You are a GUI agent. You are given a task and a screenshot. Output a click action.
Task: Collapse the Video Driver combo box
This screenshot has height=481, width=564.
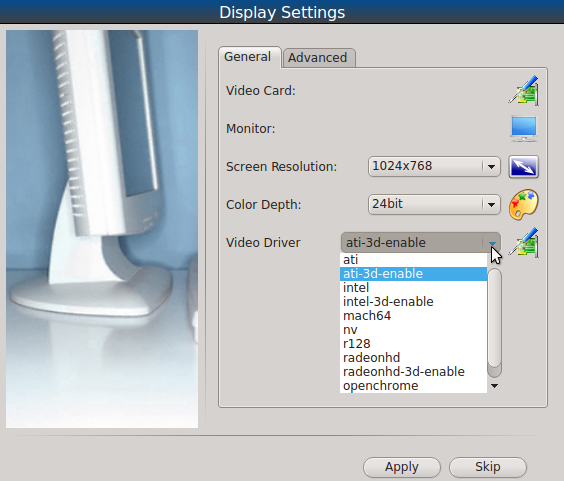(x=420, y=242)
